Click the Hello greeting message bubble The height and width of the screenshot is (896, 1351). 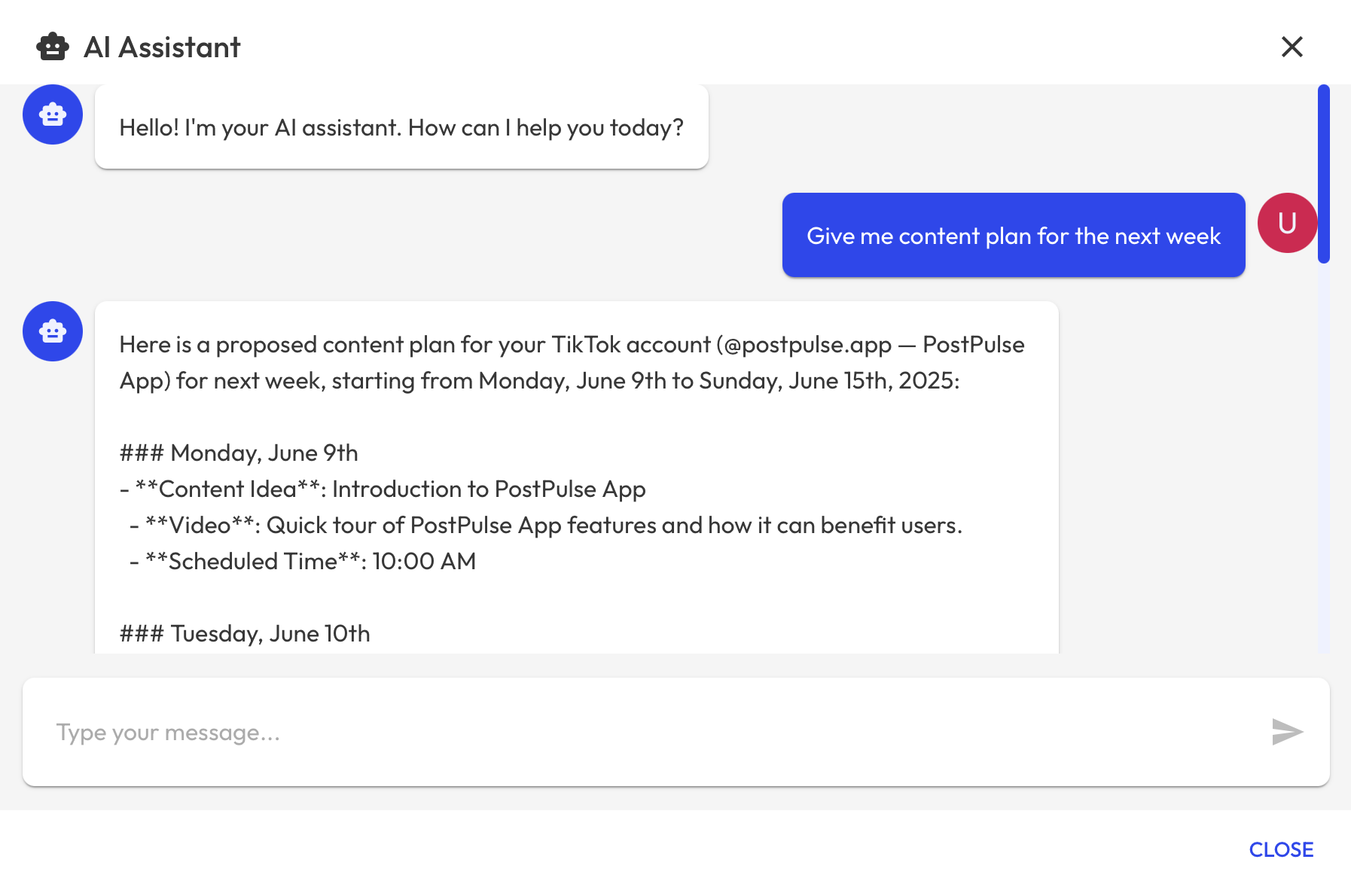click(401, 127)
